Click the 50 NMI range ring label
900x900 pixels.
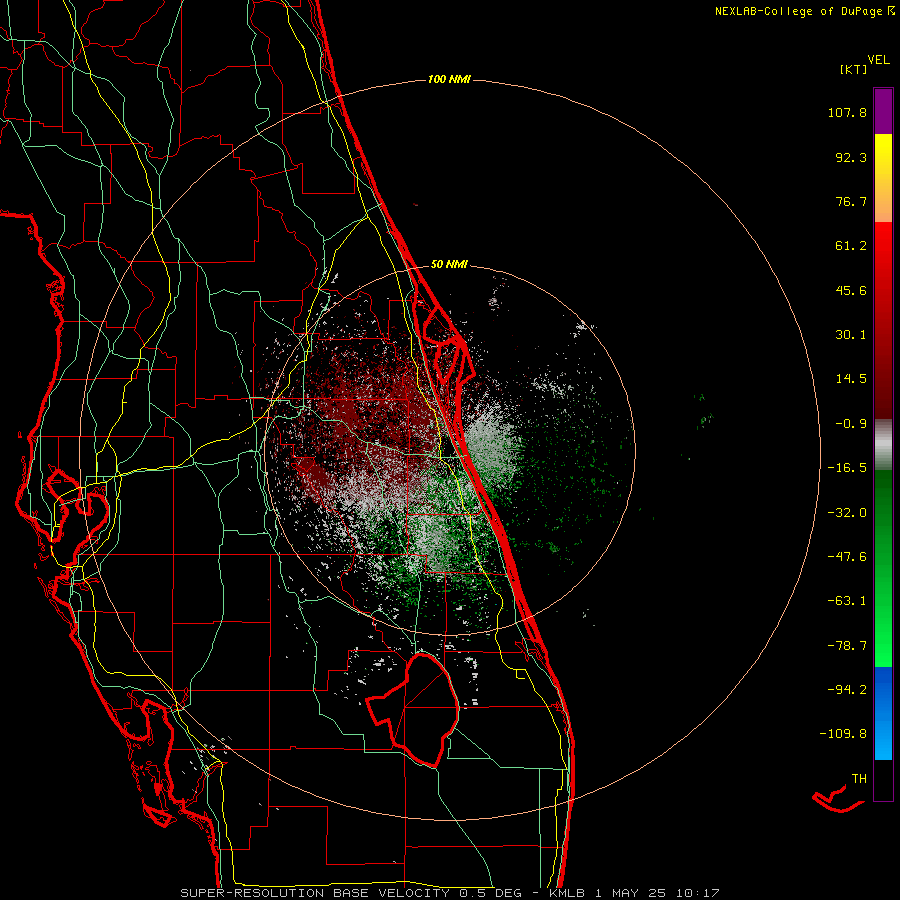(449, 265)
